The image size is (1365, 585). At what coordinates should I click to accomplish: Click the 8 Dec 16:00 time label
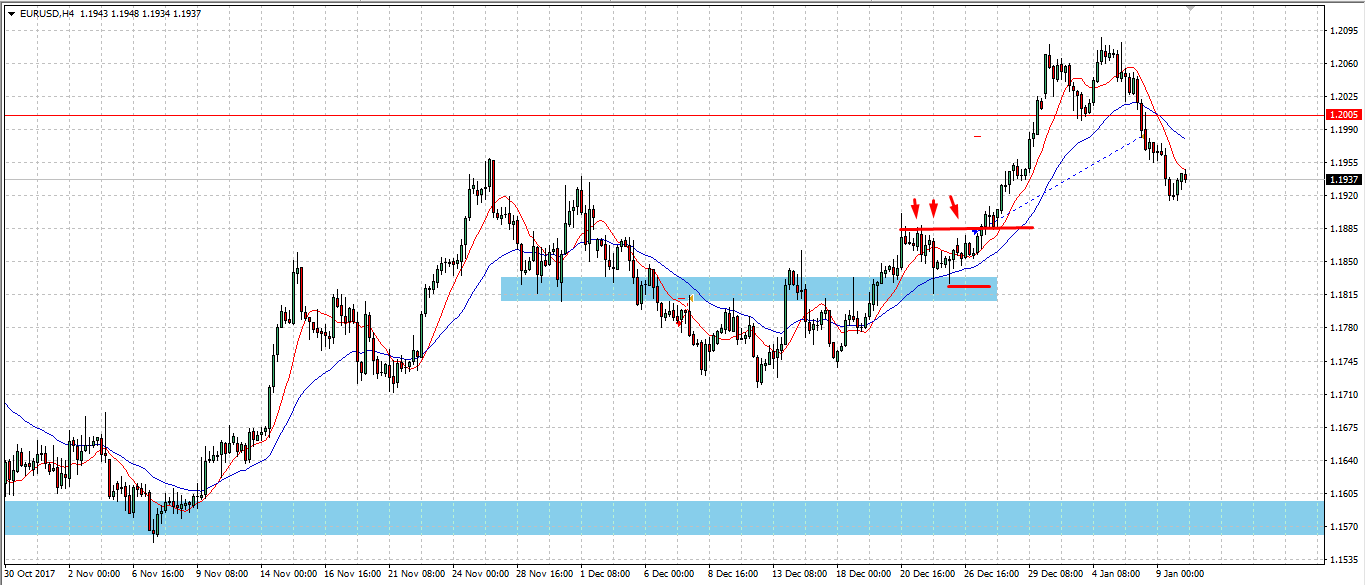click(x=734, y=574)
